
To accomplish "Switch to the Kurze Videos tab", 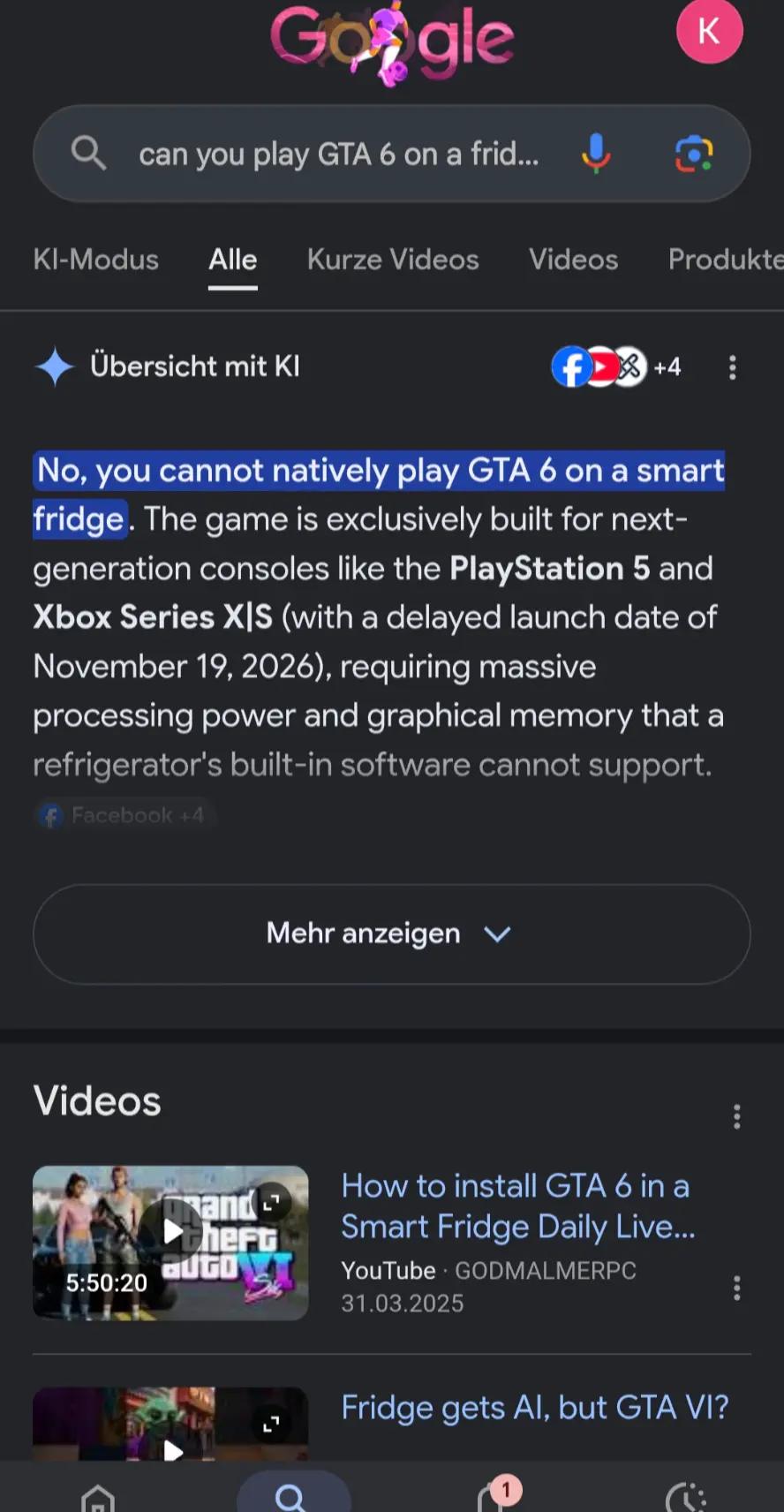I will coord(393,260).
